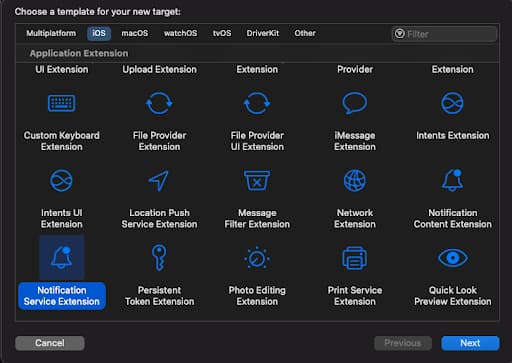
Task: Click the filter icon in search field
Action: tap(400, 34)
